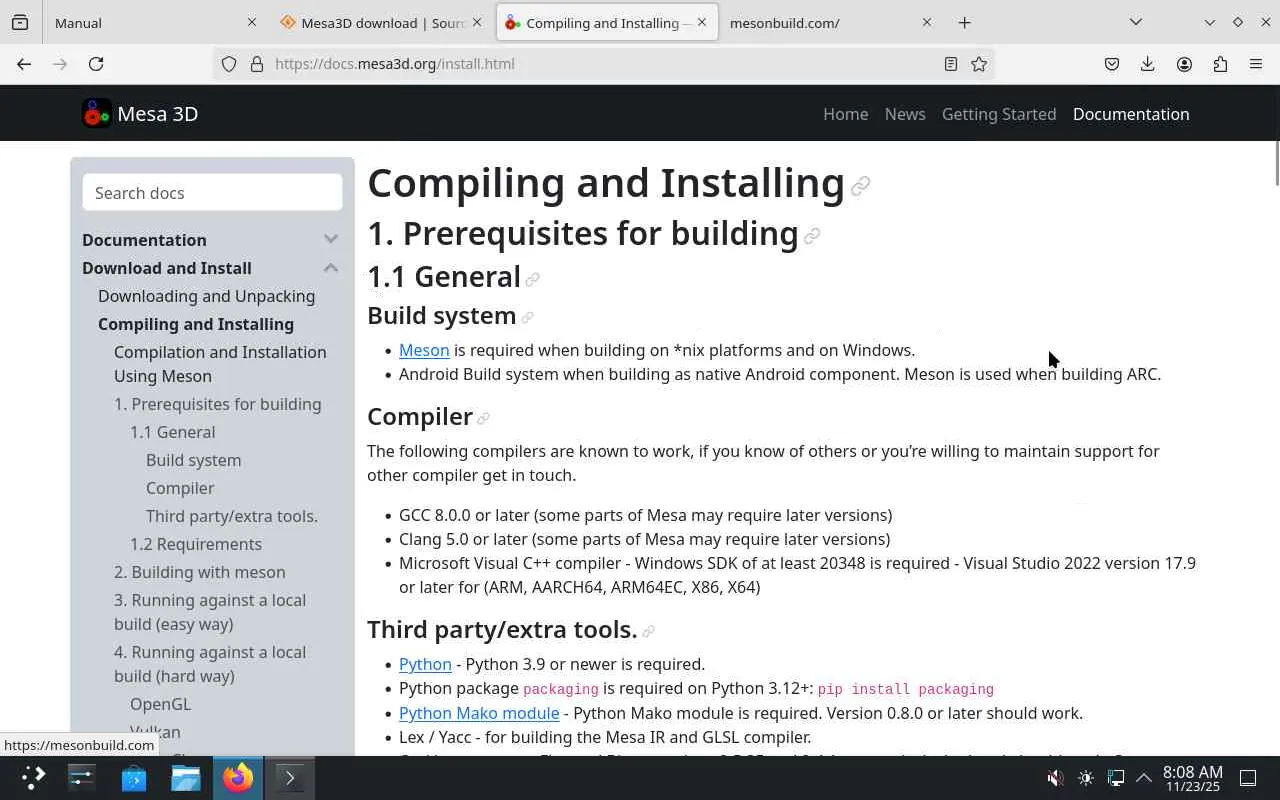Follow the Python Mako module link

click(479, 713)
